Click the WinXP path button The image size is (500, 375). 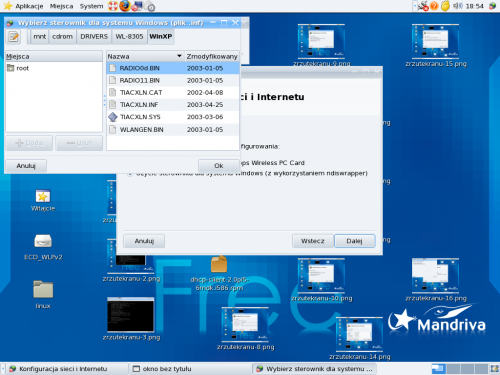pyautogui.click(x=161, y=36)
